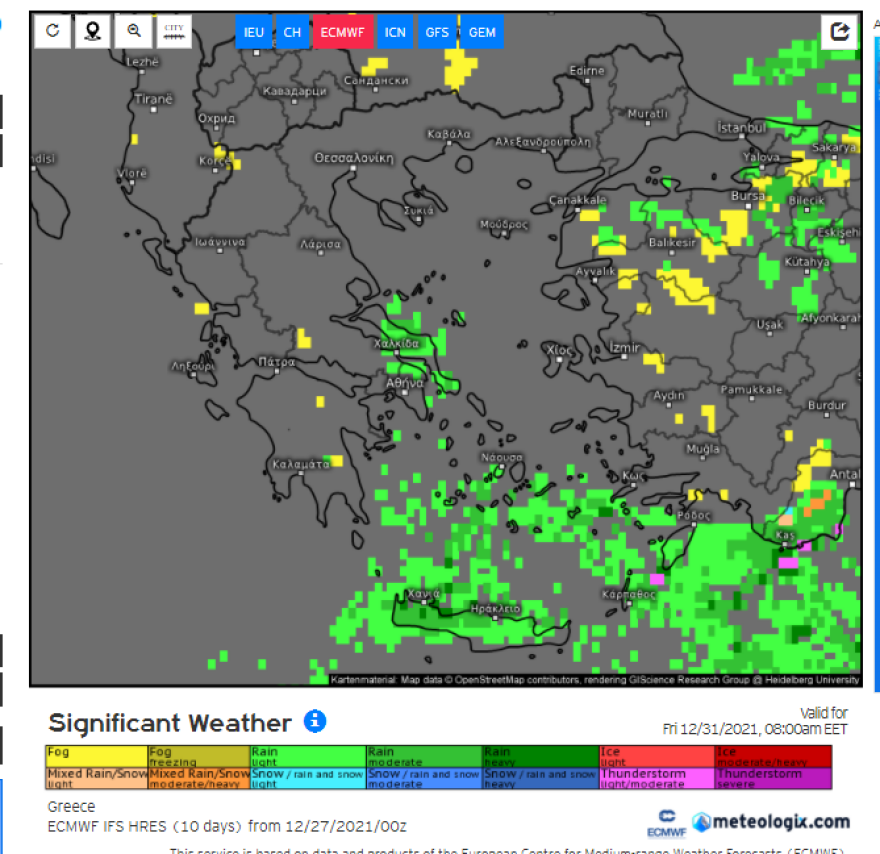Select the ECMWF model tab
The image size is (880, 854).
pyautogui.click(x=344, y=32)
